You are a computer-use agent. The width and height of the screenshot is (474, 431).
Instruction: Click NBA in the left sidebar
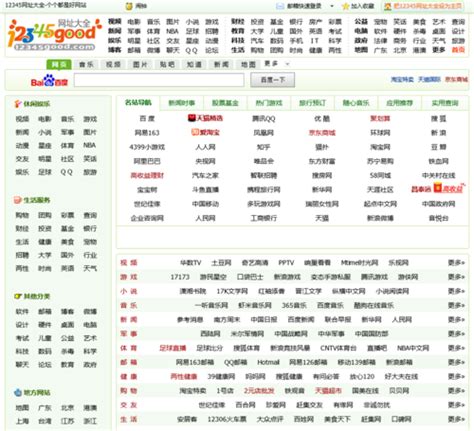[89, 145]
